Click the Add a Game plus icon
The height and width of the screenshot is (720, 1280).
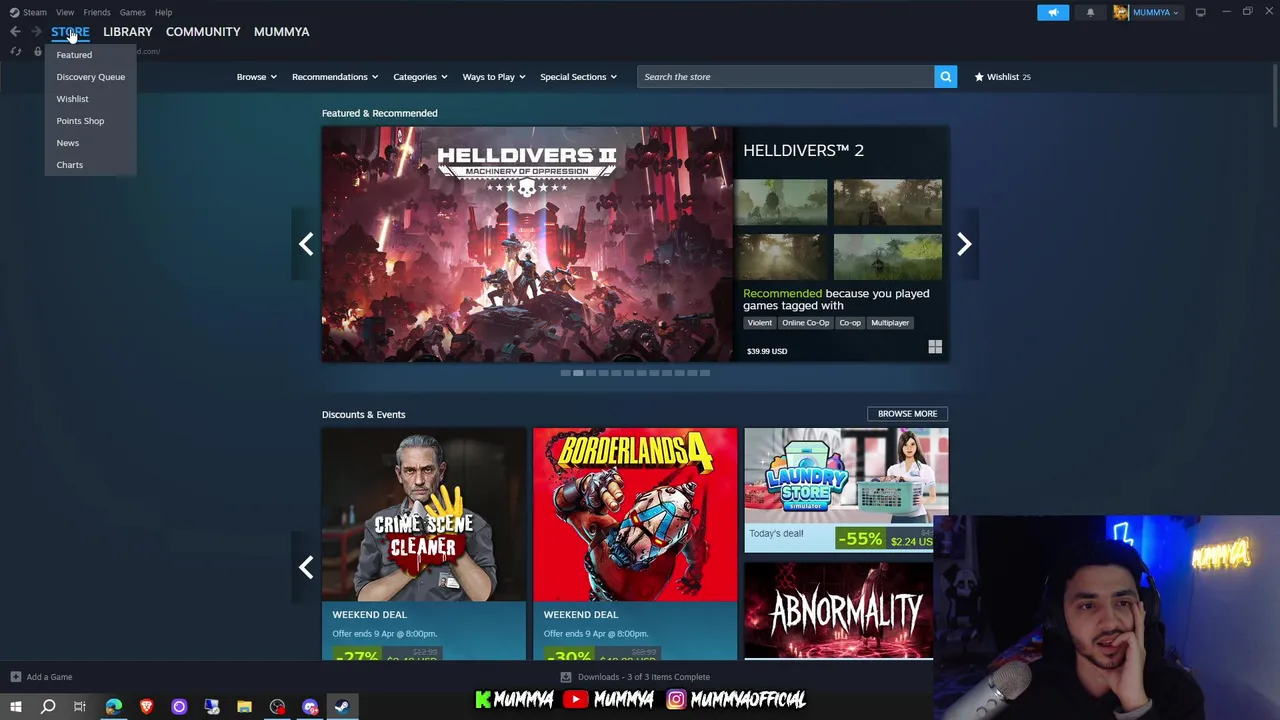point(15,677)
